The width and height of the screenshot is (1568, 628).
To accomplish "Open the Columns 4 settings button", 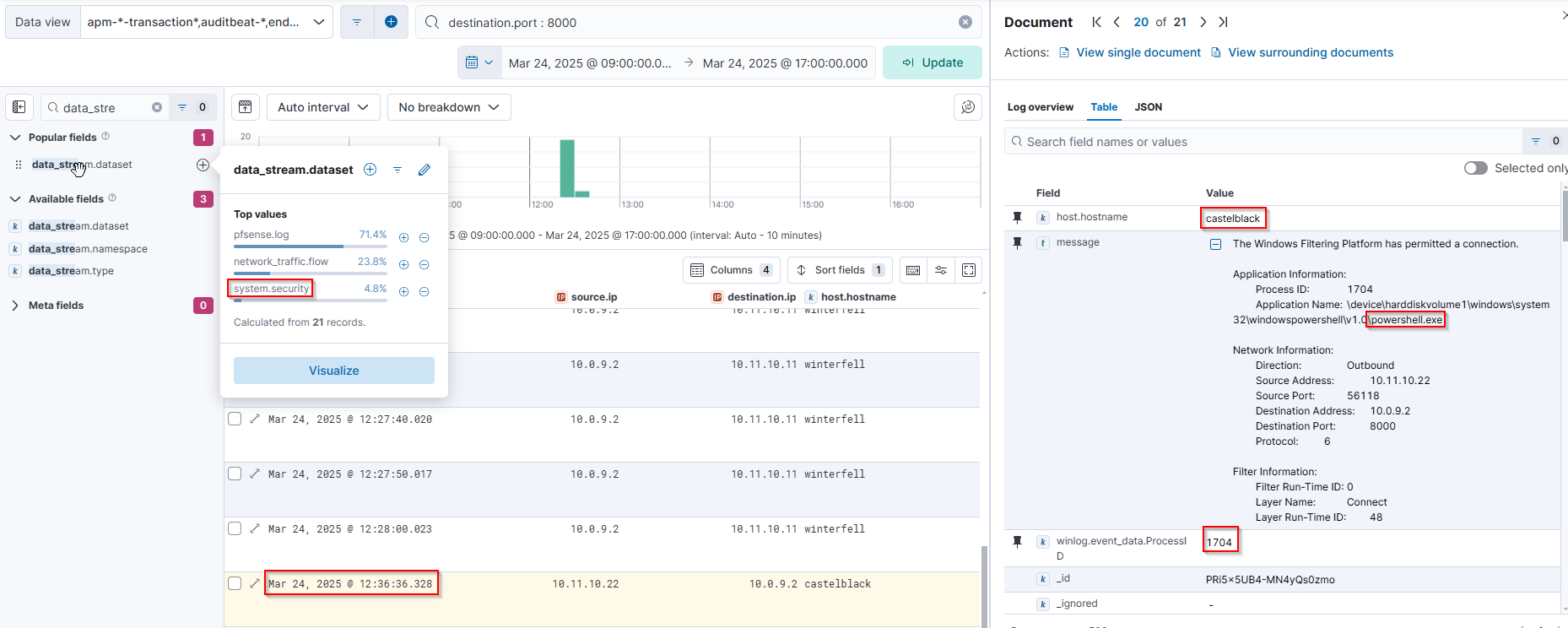I will coord(732,270).
